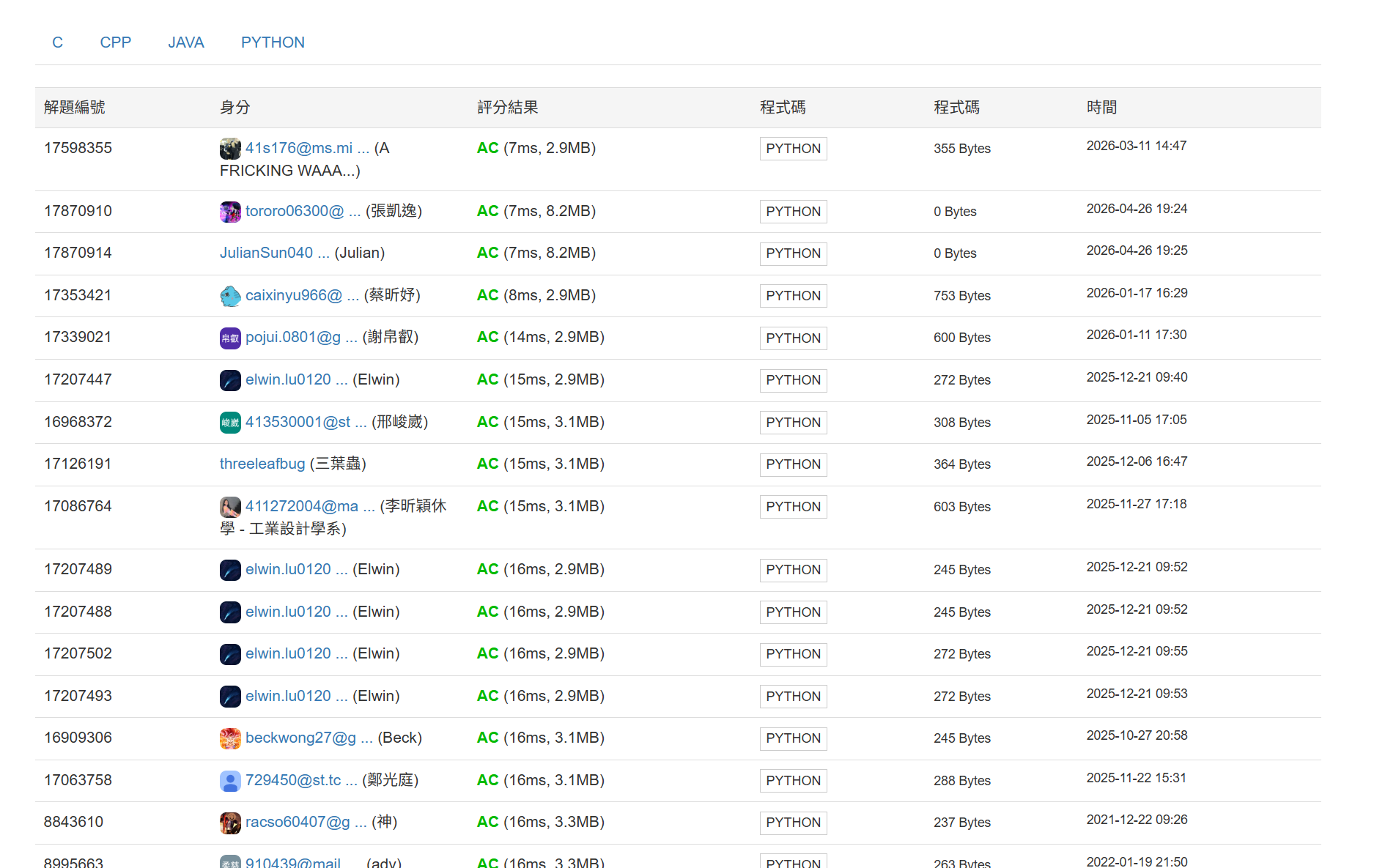
Task: Open JulianSun040 user profile link
Action: click(x=275, y=253)
